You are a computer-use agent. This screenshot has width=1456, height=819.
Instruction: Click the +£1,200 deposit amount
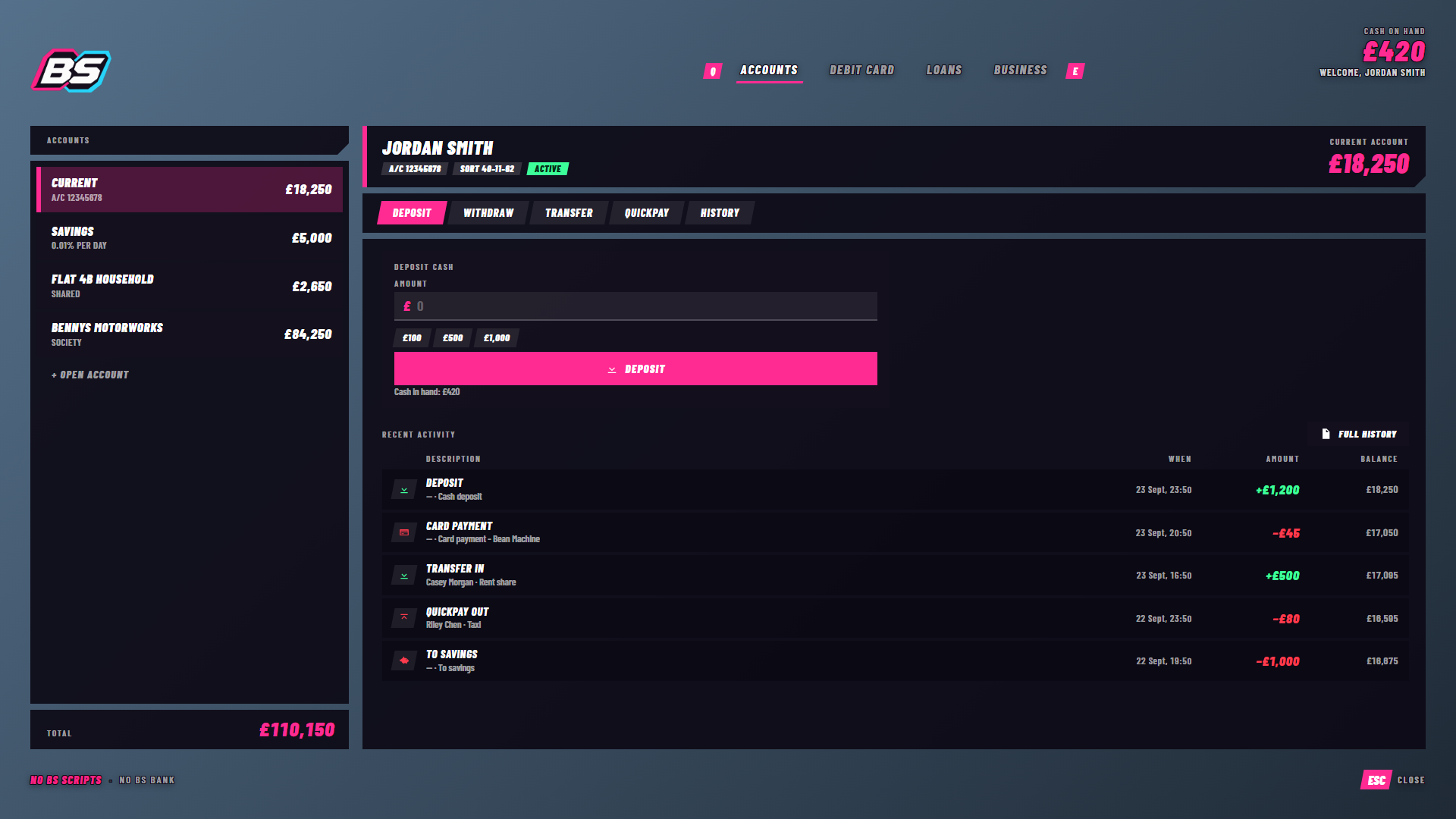pos(1277,490)
